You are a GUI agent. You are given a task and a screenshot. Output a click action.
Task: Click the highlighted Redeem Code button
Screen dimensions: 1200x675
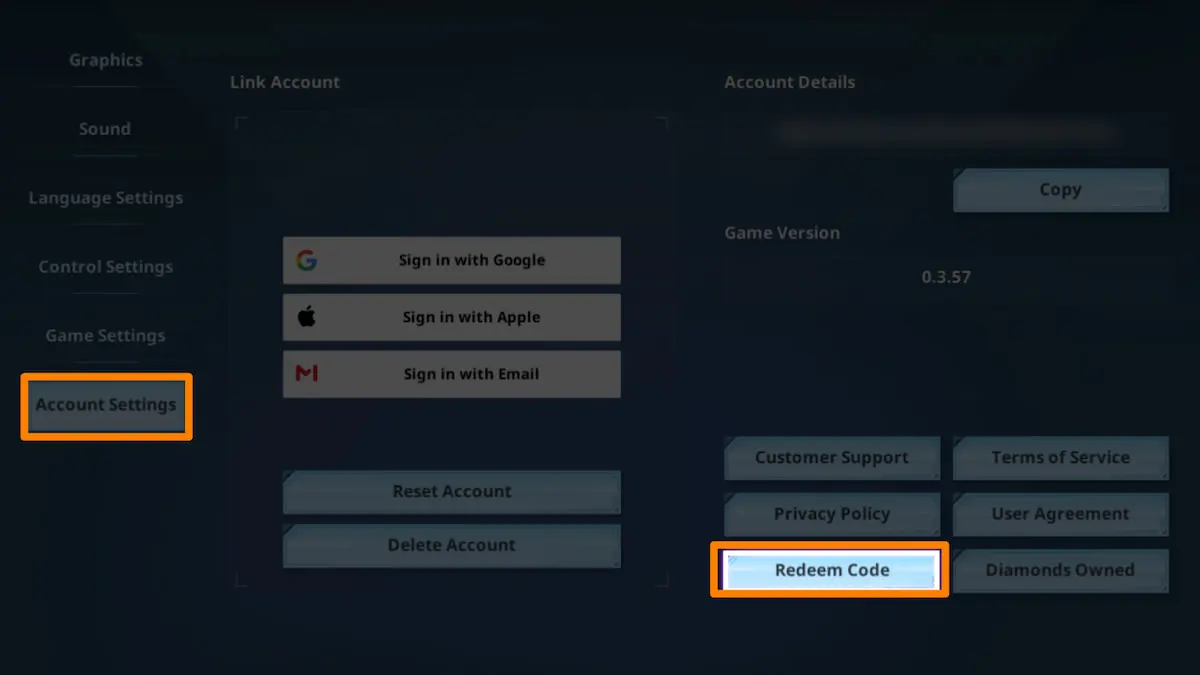[831, 571]
